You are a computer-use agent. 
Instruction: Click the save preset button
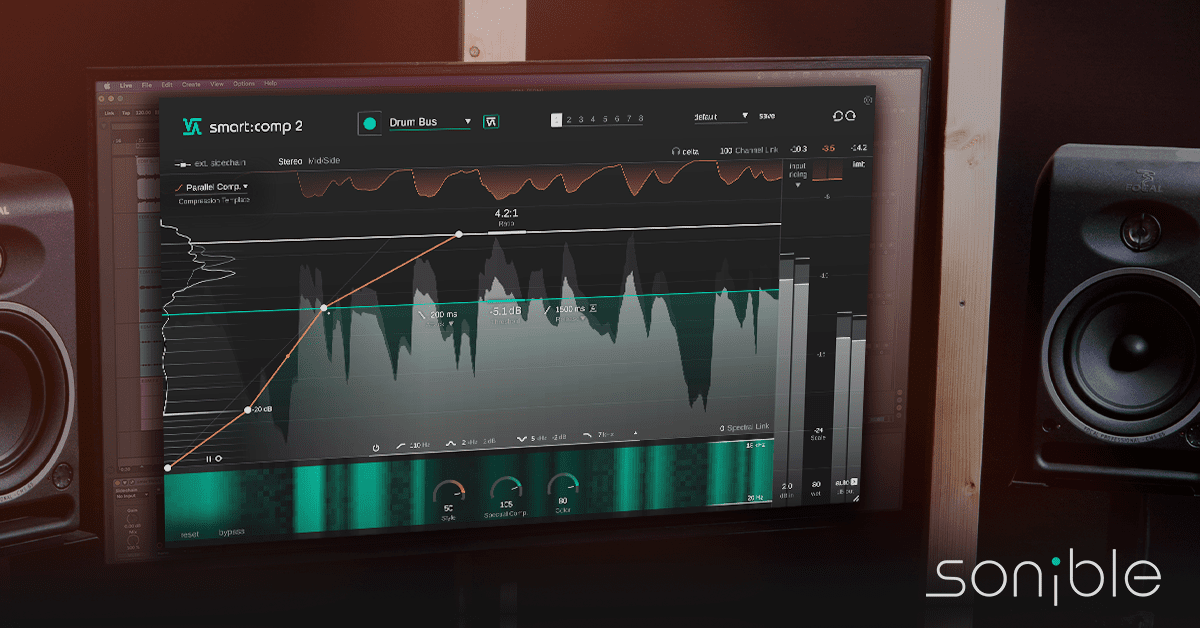(767, 116)
